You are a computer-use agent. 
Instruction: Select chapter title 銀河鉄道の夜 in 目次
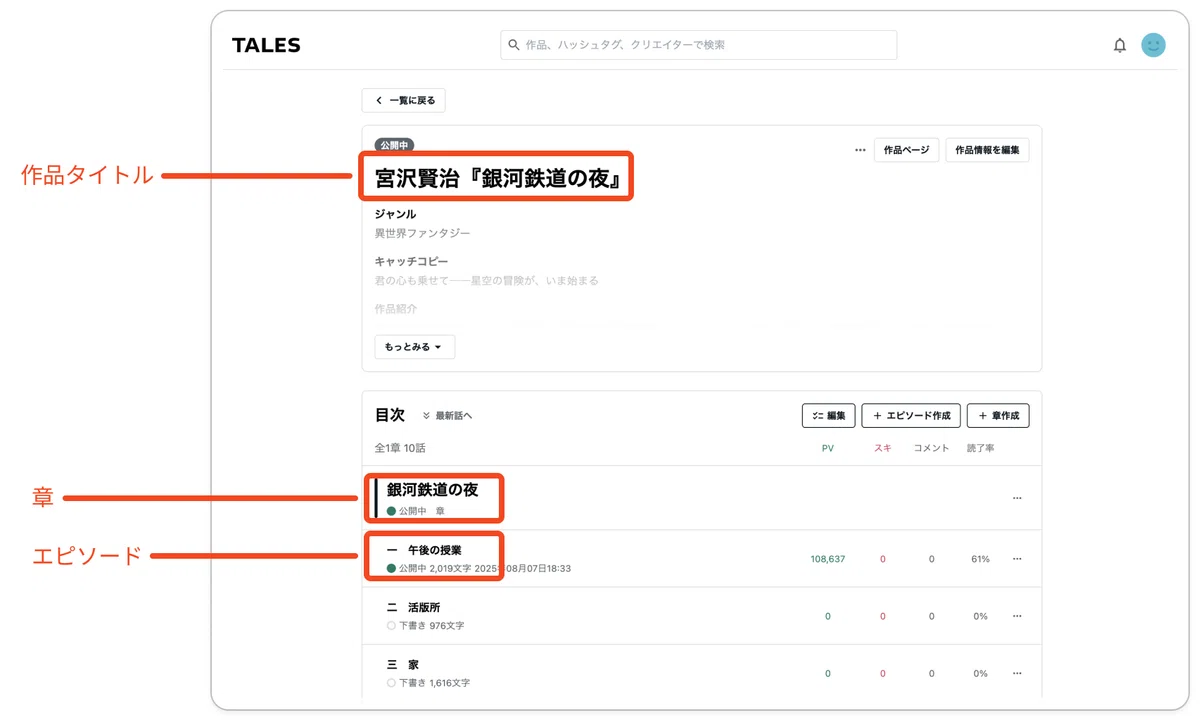click(432, 490)
